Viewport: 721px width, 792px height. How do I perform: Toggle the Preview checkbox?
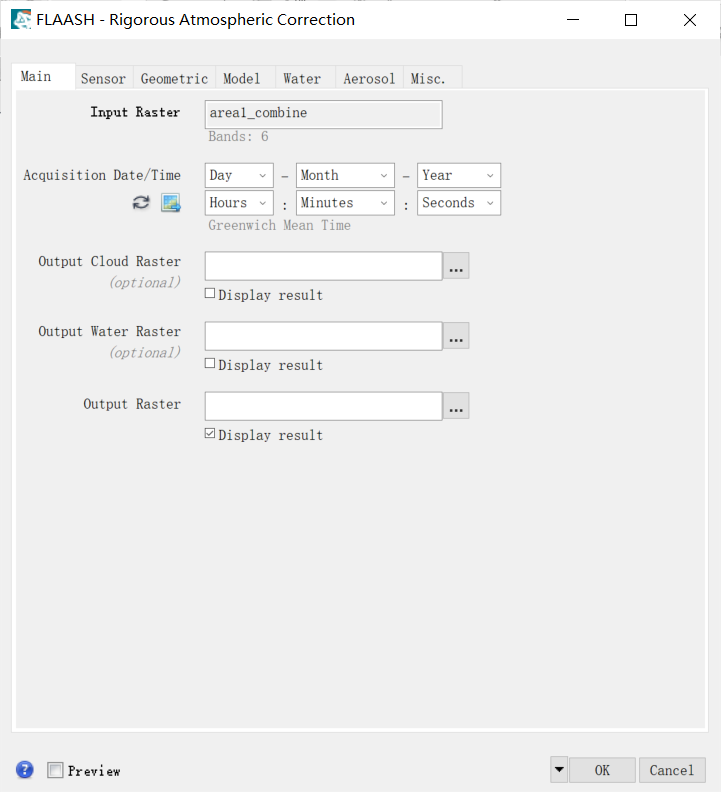[x=55, y=770]
